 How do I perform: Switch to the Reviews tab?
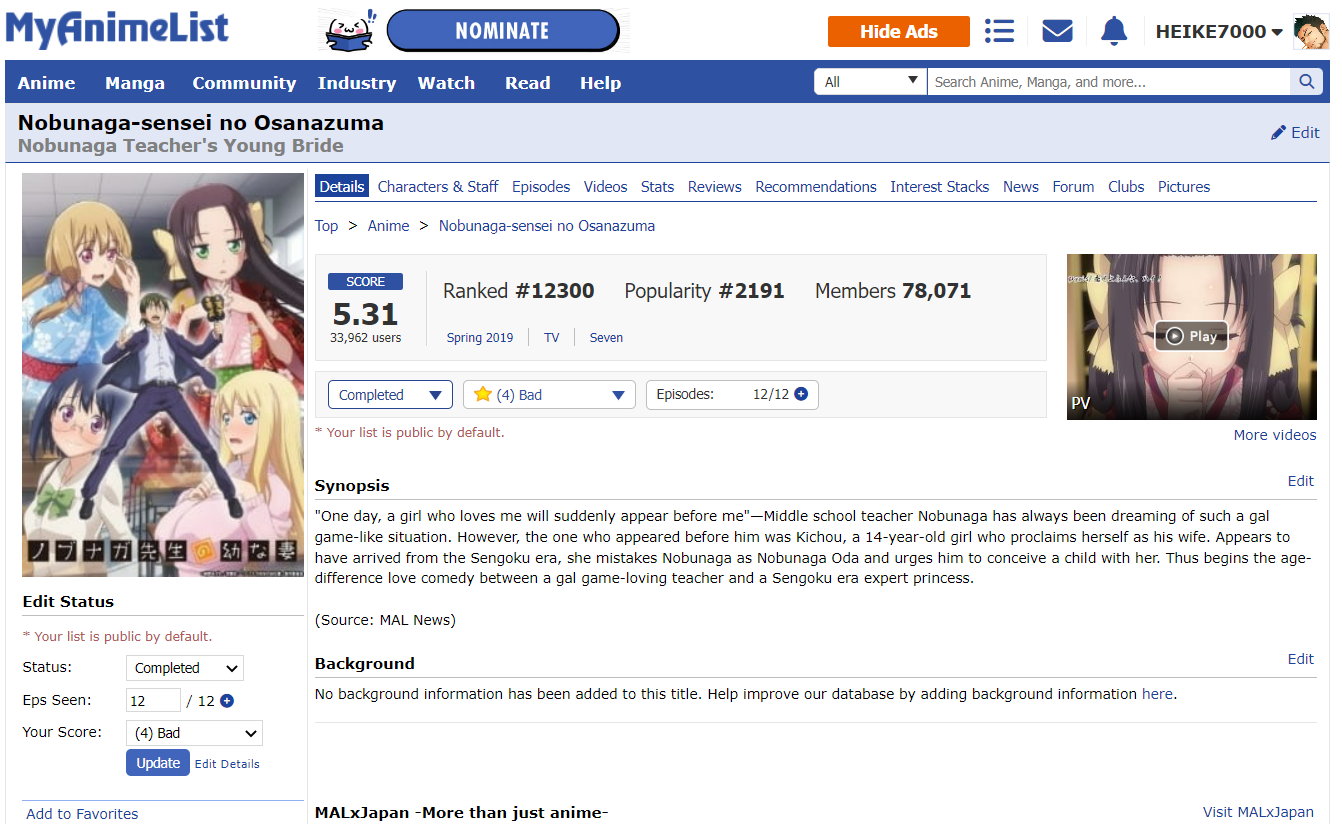pyautogui.click(x=715, y=187)
